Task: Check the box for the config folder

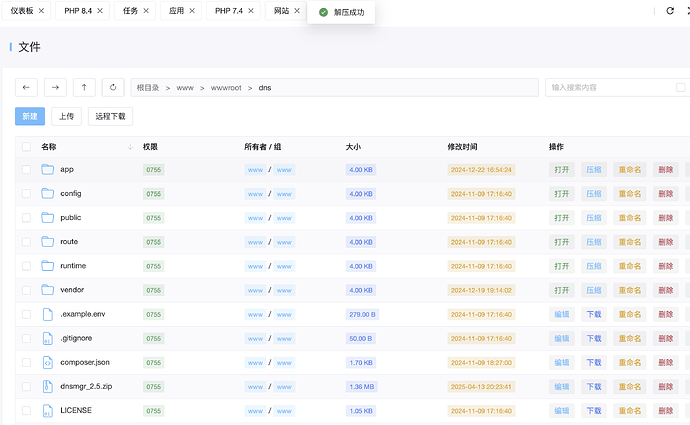Action: [x=26, y=193]
